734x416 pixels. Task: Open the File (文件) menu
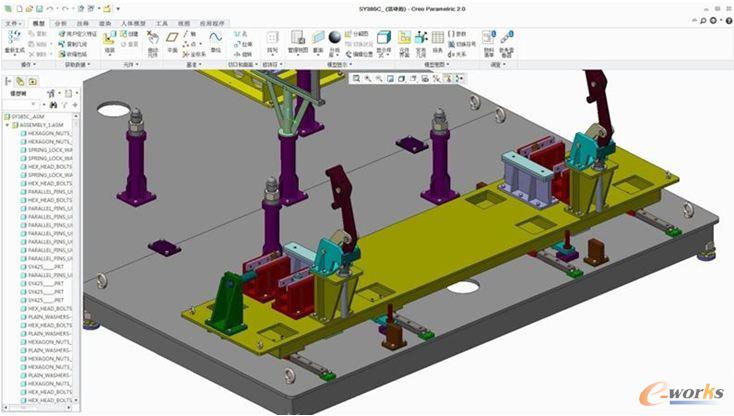coord(12,21)
